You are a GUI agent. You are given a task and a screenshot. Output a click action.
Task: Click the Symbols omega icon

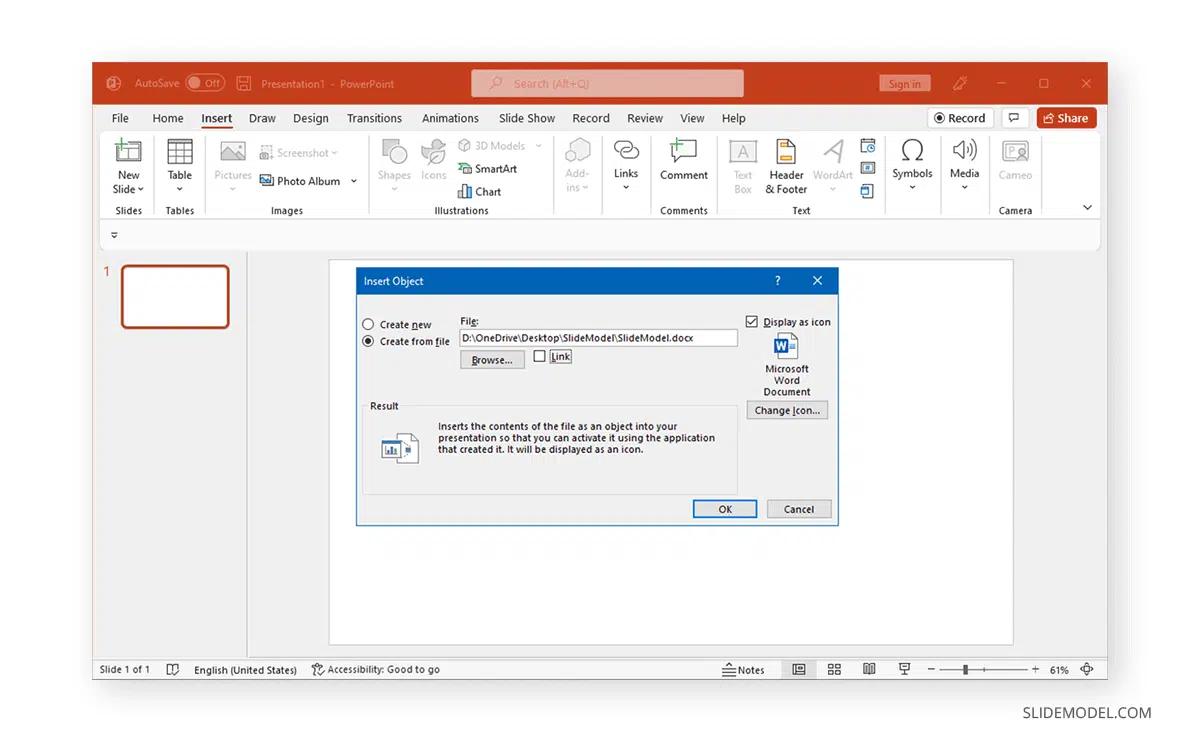point(912,151)
